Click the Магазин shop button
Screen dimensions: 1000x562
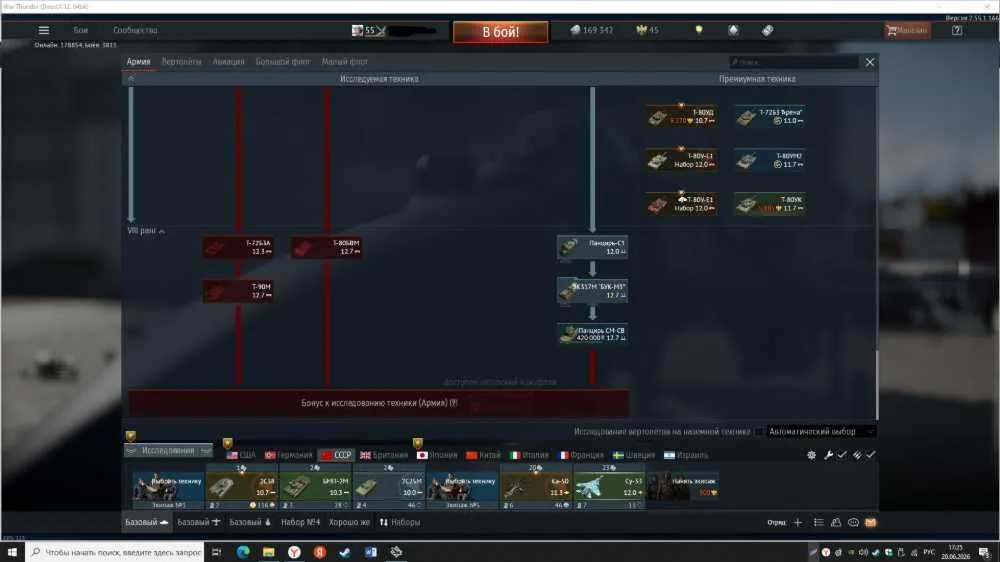907,30
